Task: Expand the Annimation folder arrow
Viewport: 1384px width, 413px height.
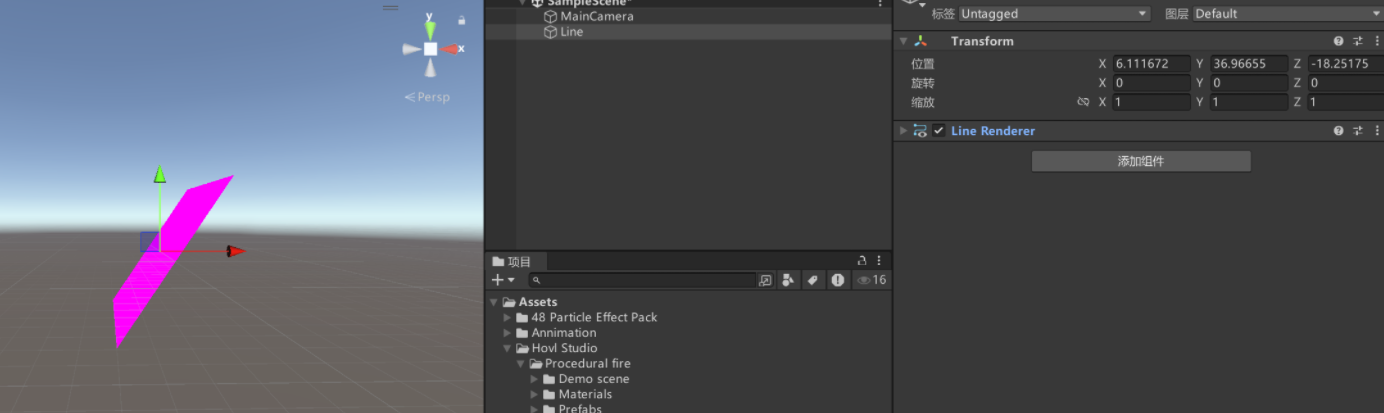Action: [x=507, y=333]
